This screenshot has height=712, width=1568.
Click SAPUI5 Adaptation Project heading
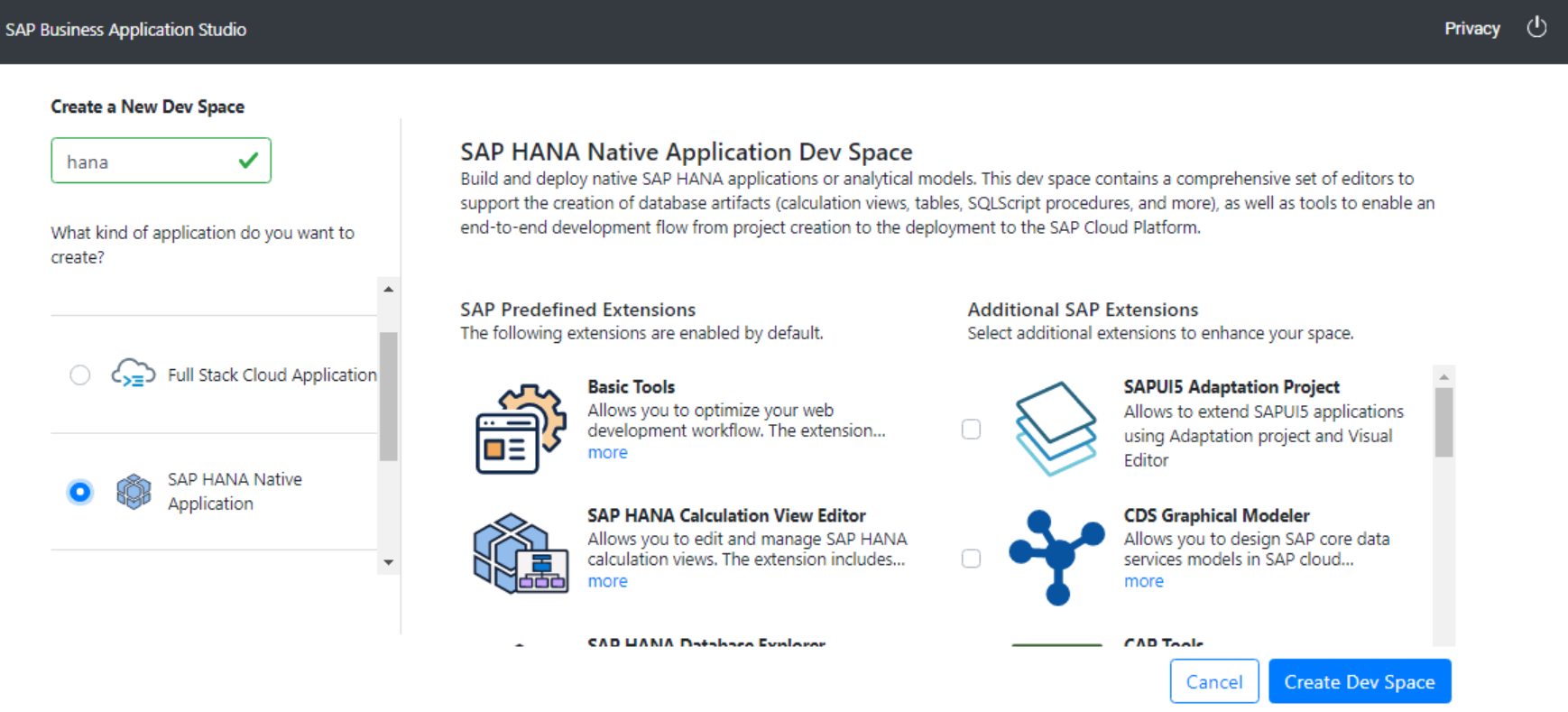click(1231, 387)
